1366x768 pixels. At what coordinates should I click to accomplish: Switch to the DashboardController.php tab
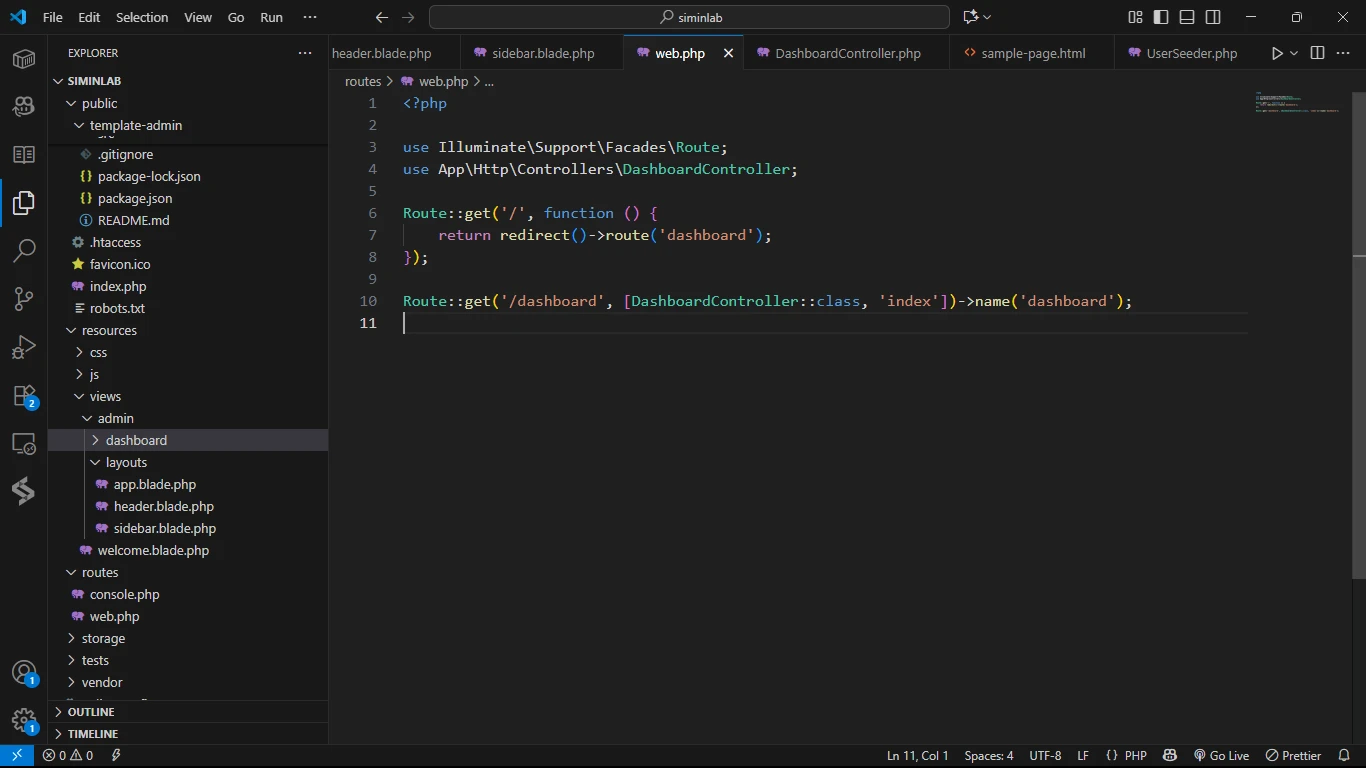pos(847,53)
